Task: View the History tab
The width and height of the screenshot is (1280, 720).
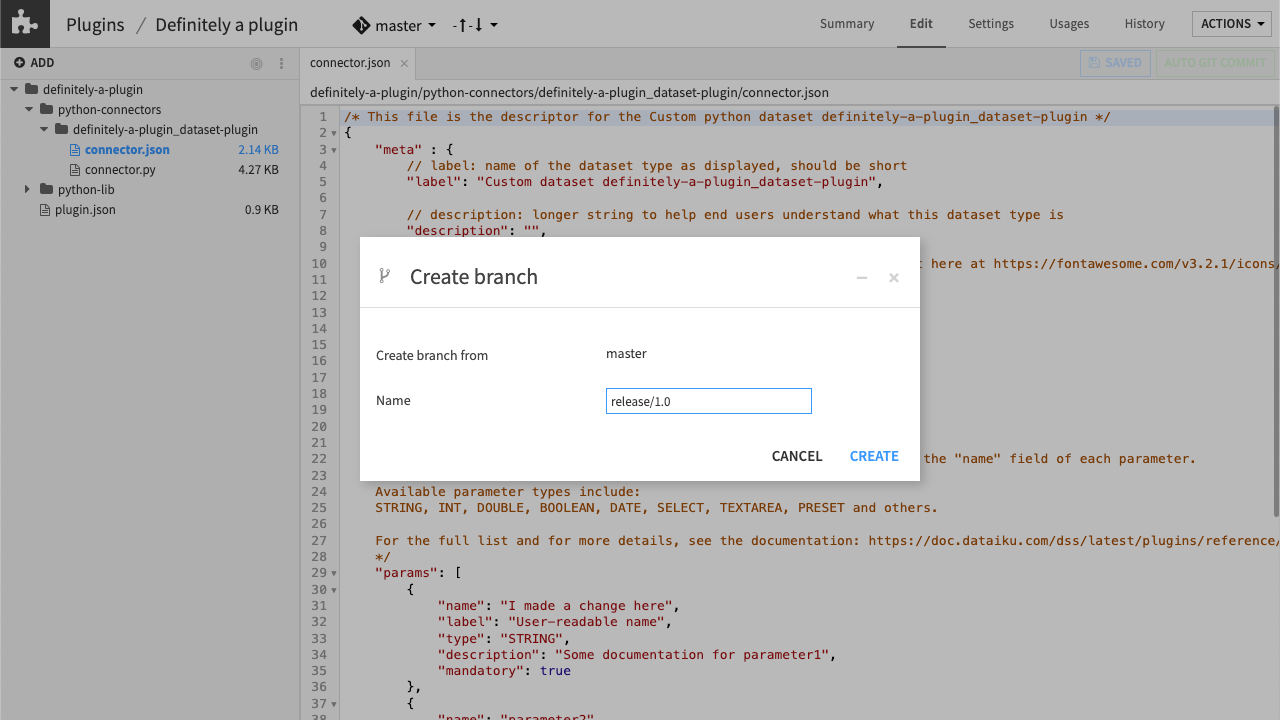Action: point(1144,24)
